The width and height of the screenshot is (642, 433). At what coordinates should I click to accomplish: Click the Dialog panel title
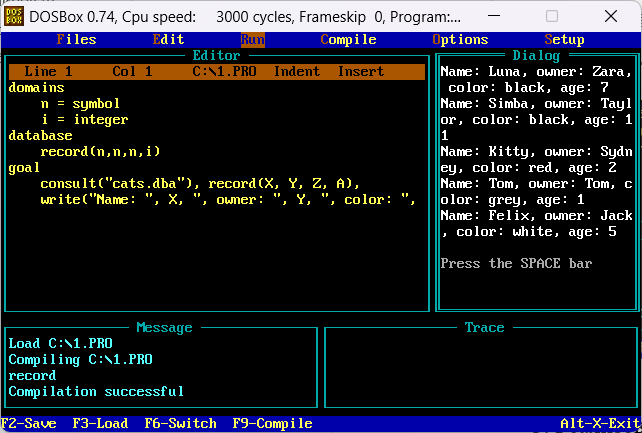pos(536,56)
